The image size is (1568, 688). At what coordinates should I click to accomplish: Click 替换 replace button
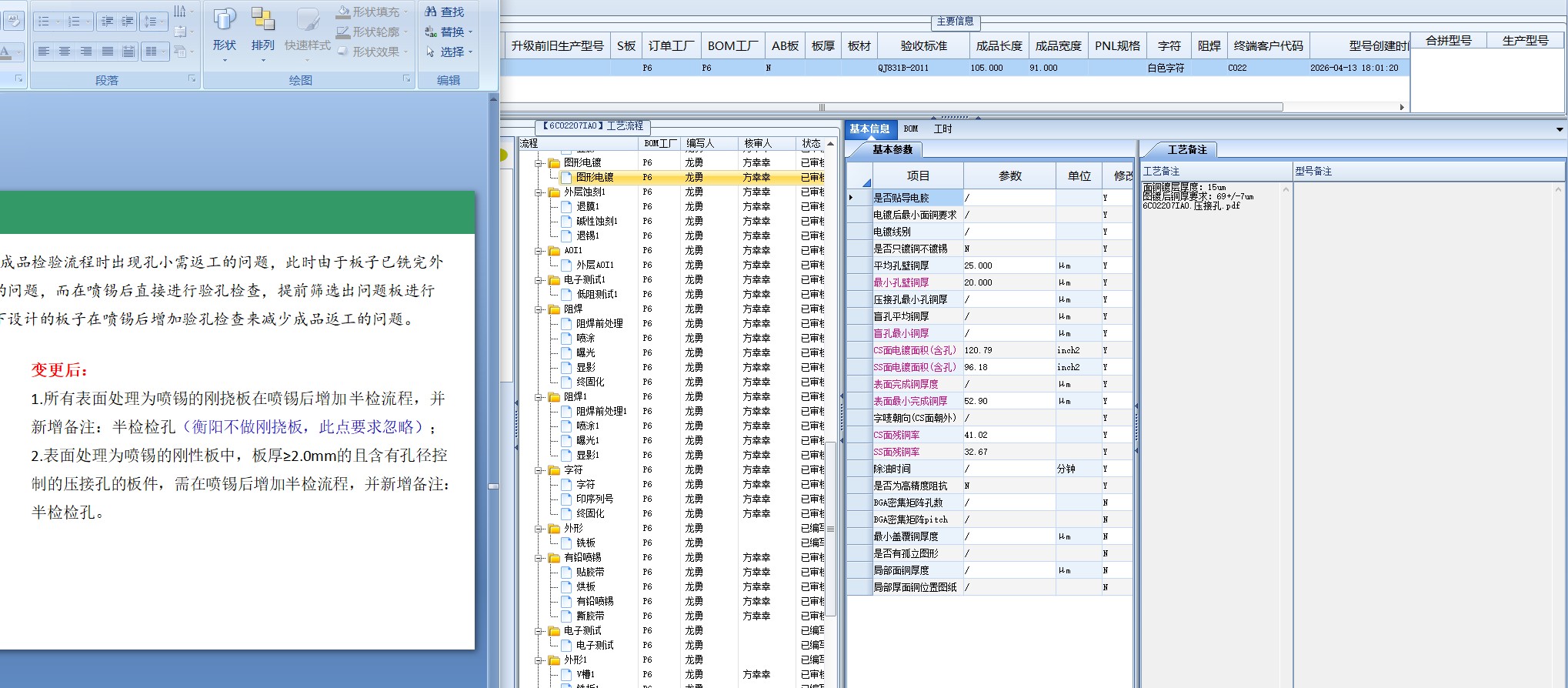tap(449, 32)
